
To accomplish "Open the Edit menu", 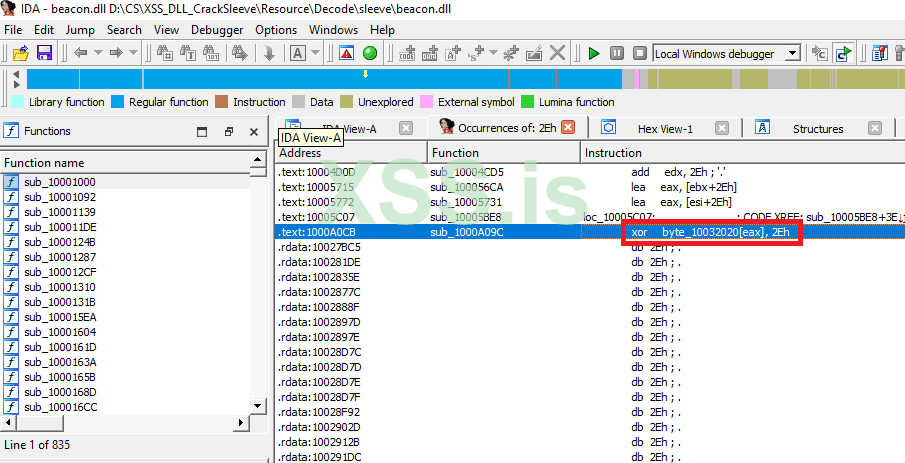I will point(44,29).
